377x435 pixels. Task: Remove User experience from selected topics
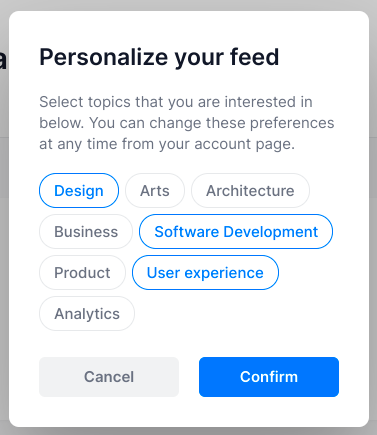[205, 273]
